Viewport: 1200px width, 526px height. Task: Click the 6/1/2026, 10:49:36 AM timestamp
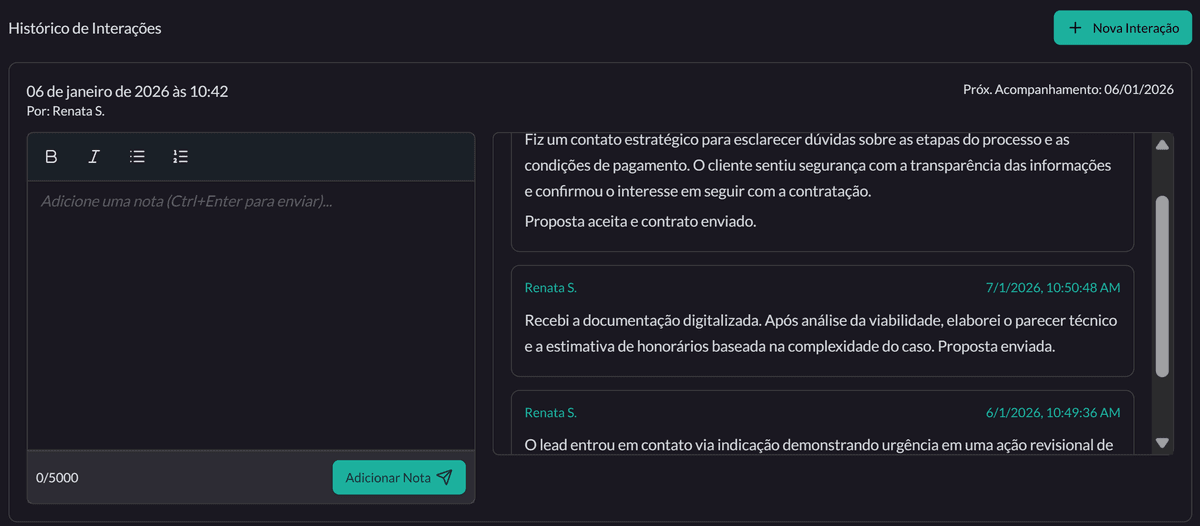pos(1052,413)
